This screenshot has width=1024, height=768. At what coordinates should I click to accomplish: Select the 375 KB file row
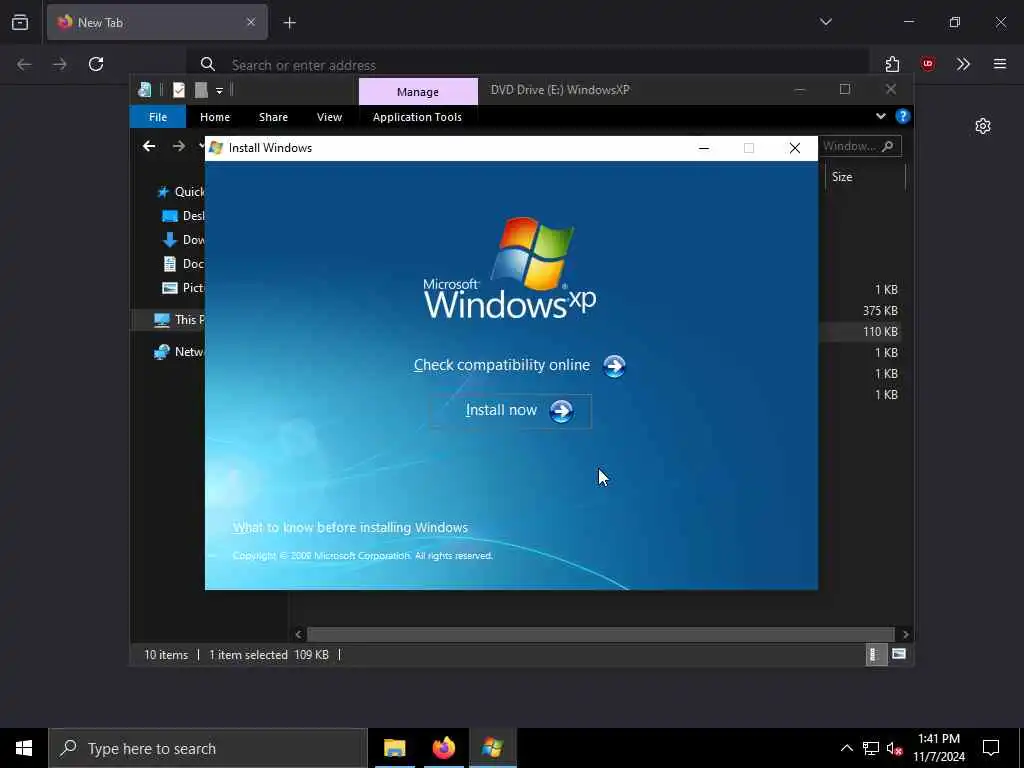tap(880, 311)
